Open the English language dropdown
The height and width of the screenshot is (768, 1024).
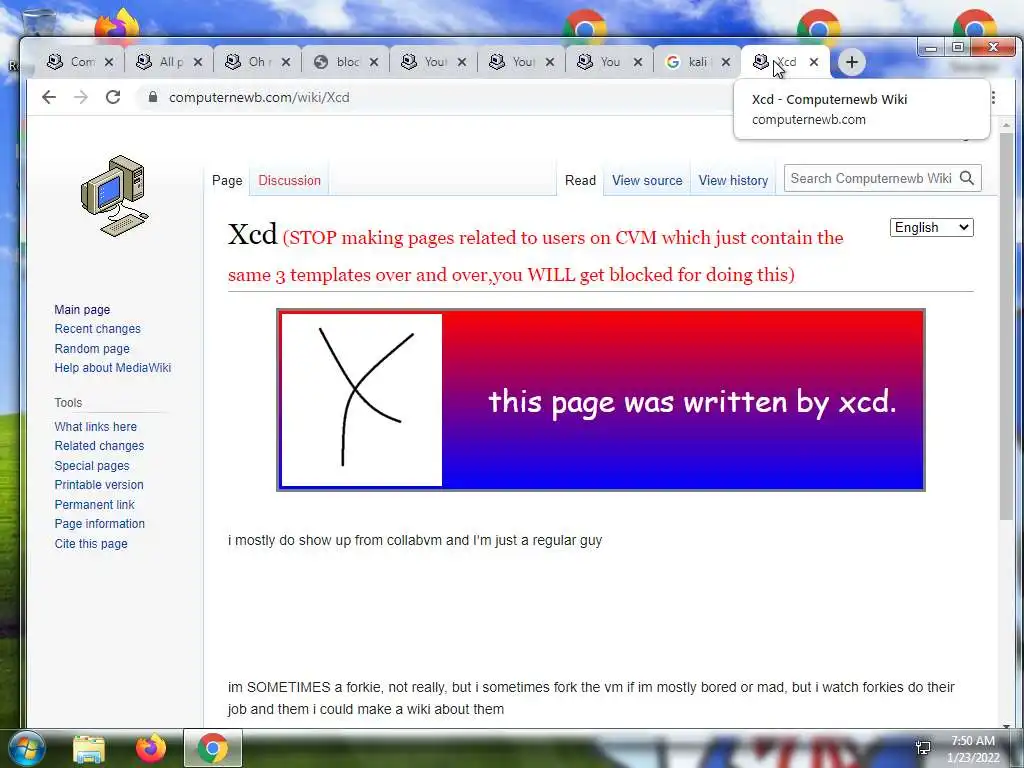tap(931, 227)
